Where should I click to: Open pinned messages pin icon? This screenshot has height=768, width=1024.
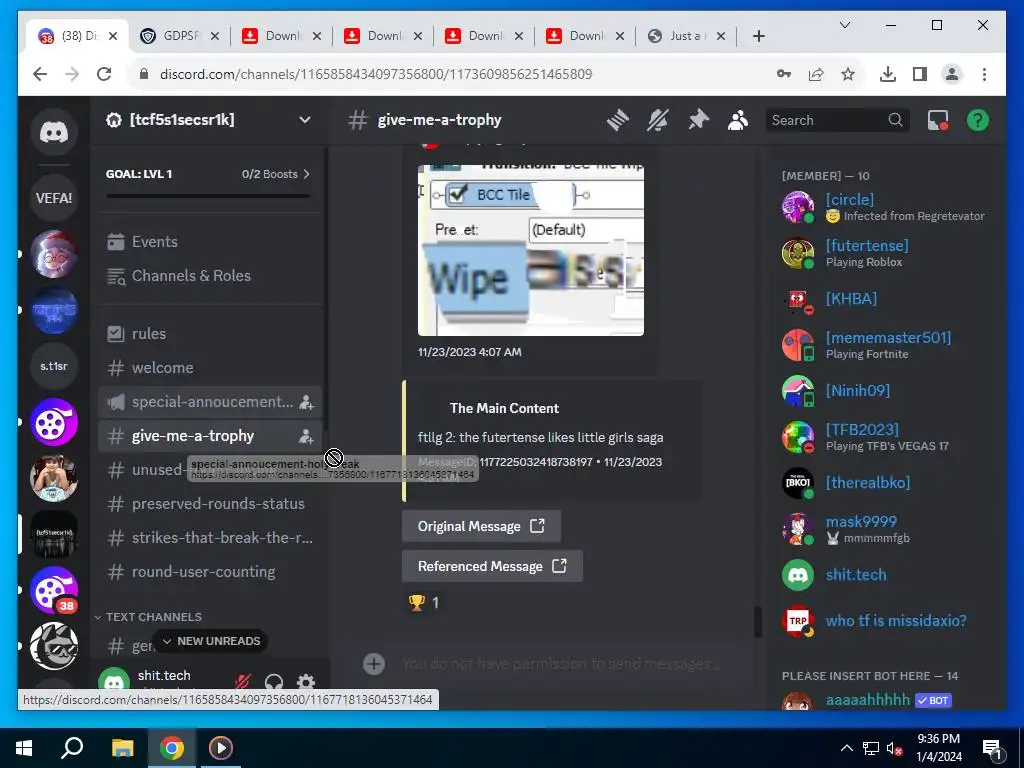[698, 120]
